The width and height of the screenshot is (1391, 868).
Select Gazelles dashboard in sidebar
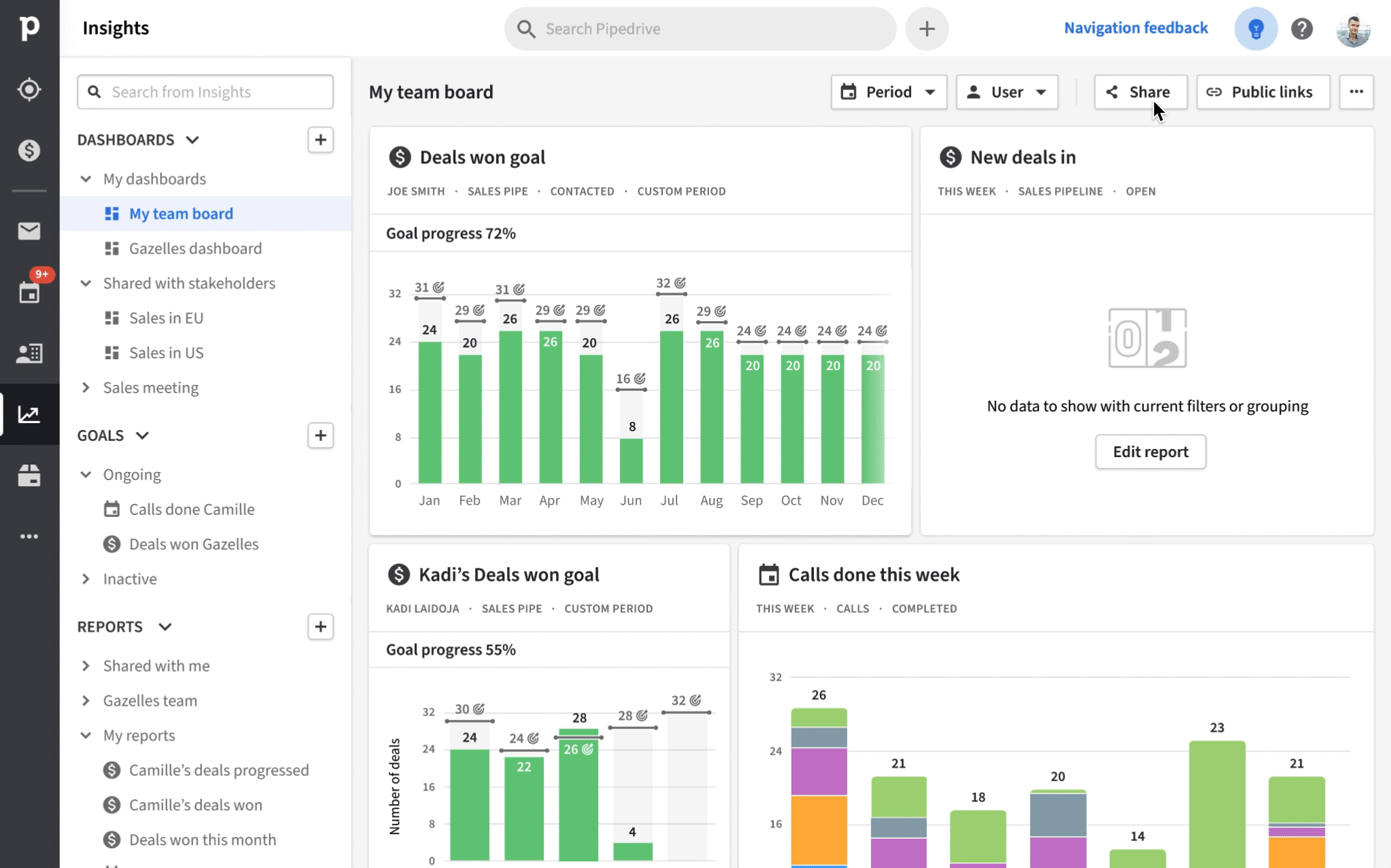coord(195,248)
